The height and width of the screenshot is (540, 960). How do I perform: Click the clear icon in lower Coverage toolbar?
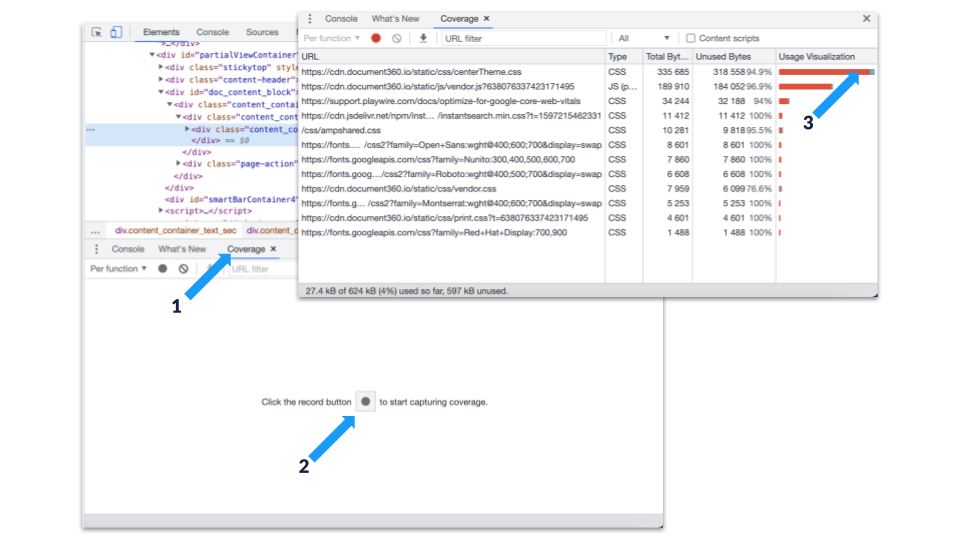(184, 269)
